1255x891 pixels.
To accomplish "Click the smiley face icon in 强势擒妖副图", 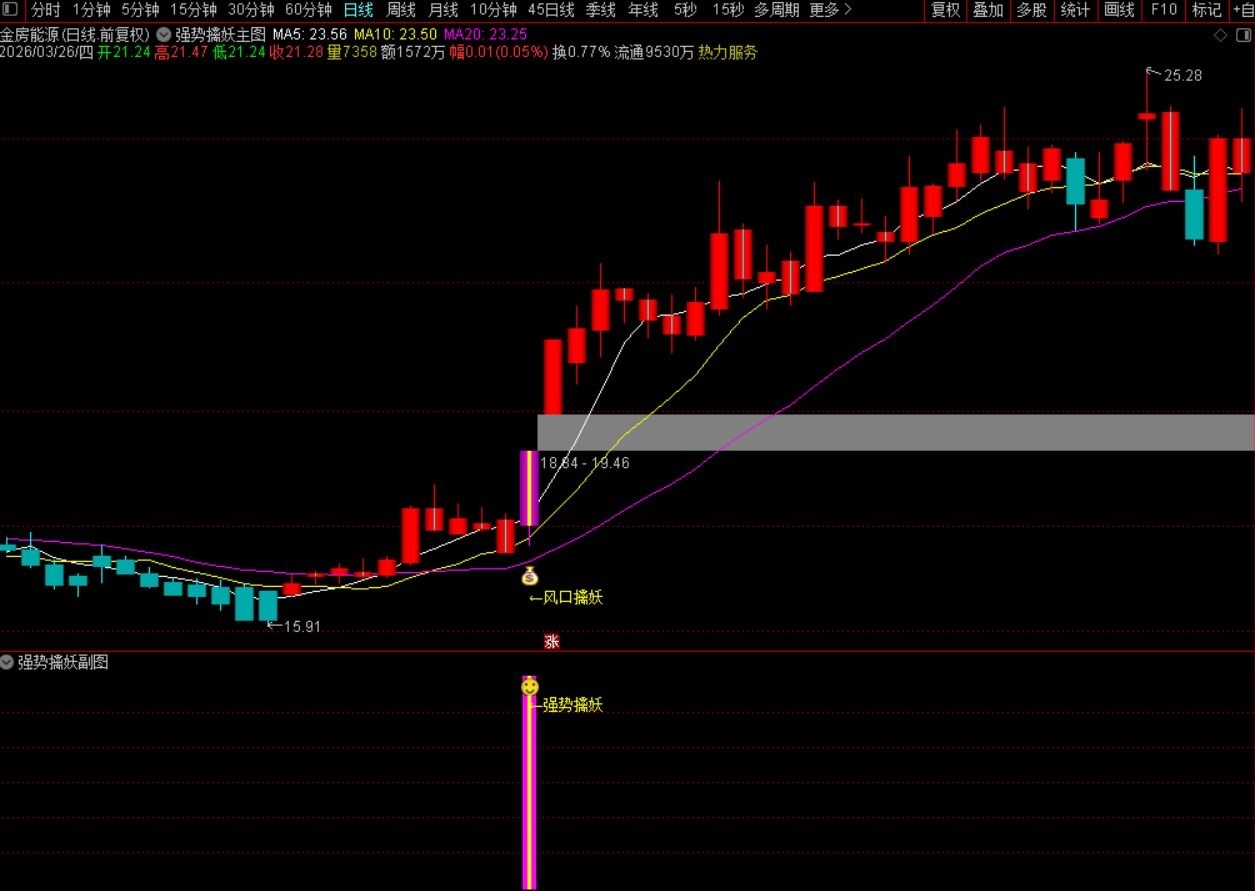I will tap(530, 686).
